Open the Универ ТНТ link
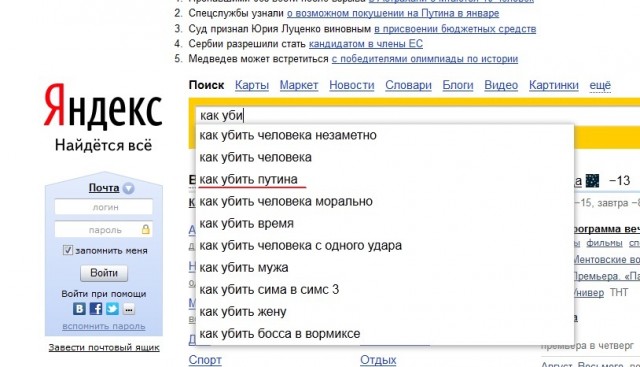This screenshot has height=367, width=640. coord(589,292)
